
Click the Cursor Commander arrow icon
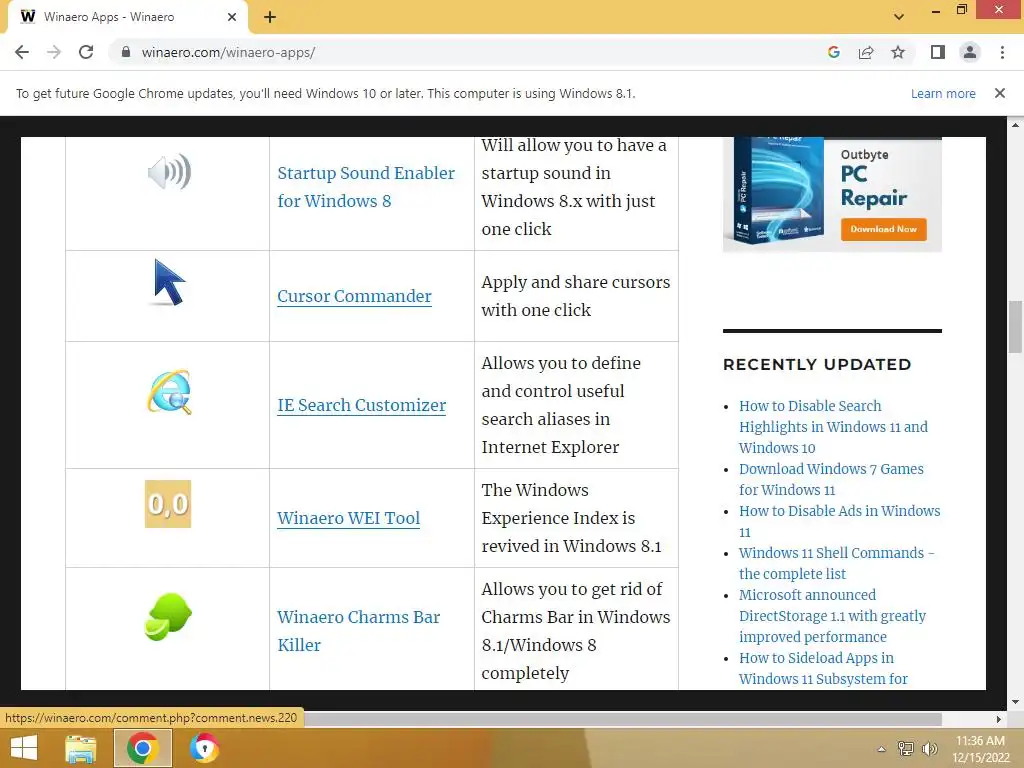tap(169, 282)
